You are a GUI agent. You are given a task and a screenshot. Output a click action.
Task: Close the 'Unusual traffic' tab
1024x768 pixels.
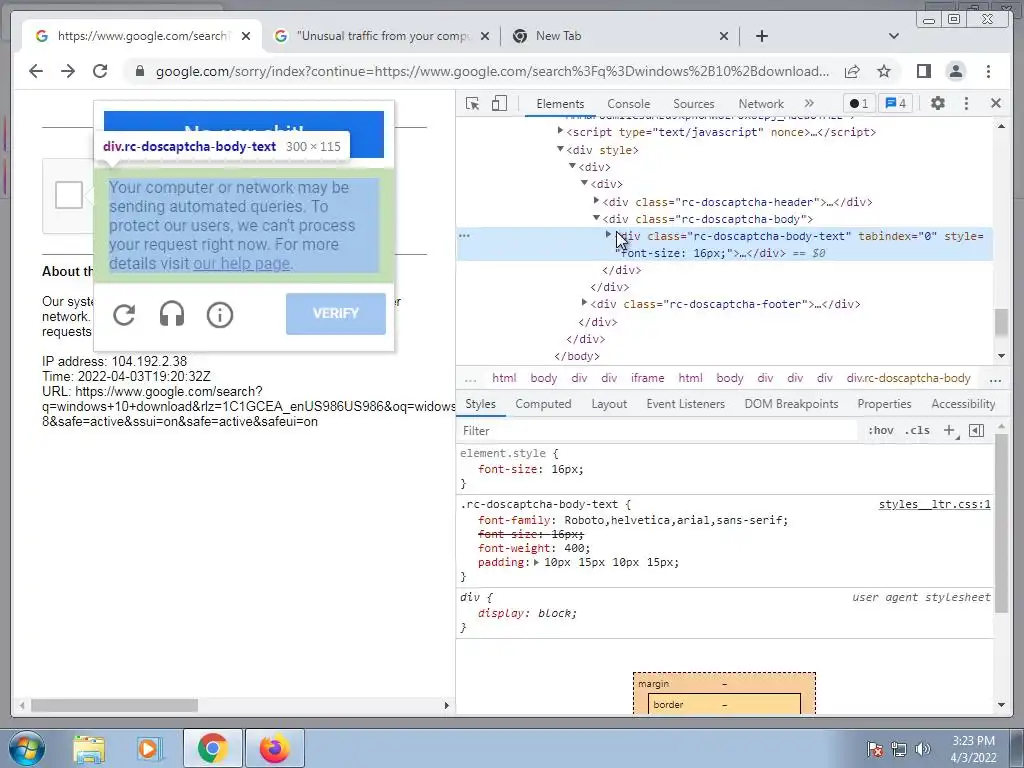485,36
